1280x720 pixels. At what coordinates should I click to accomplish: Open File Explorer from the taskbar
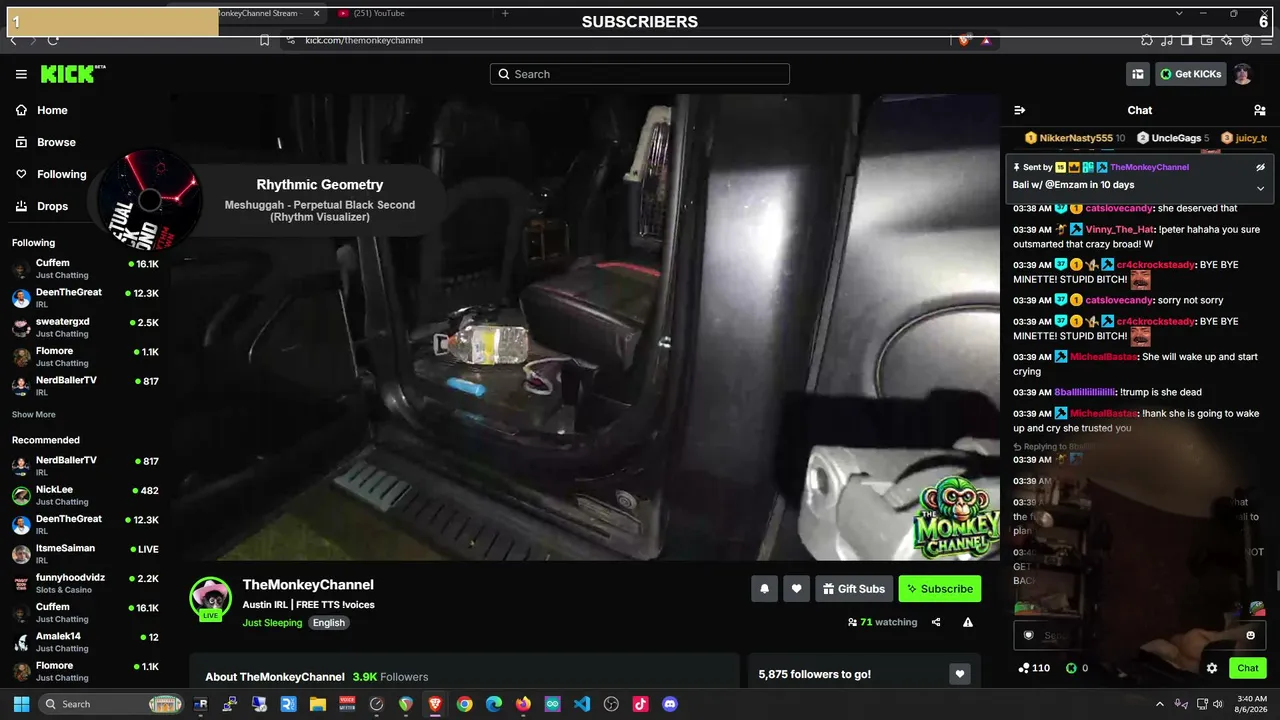point(317,704)
